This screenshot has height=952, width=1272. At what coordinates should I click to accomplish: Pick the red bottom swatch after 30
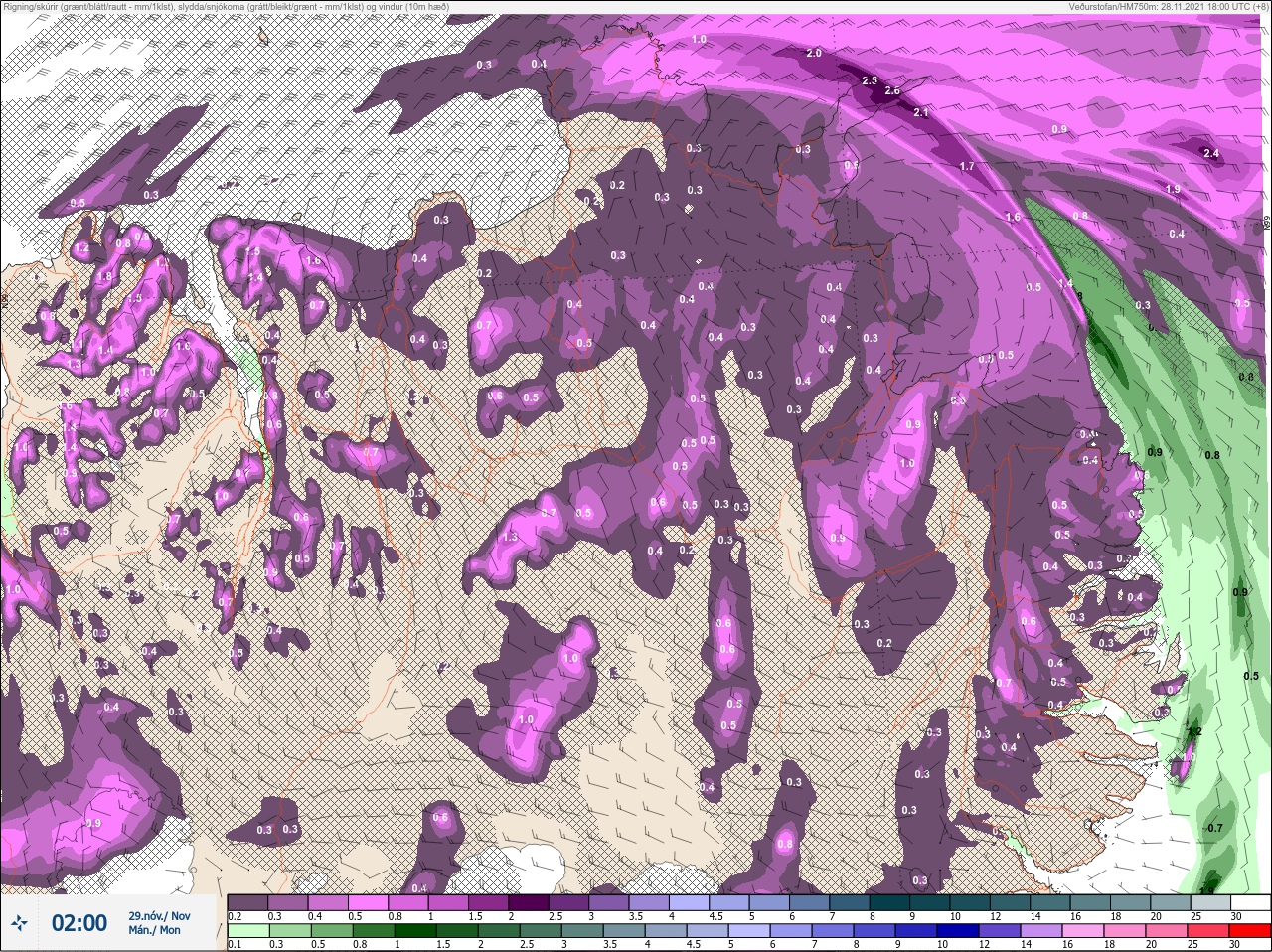(x=1250, y=931)
